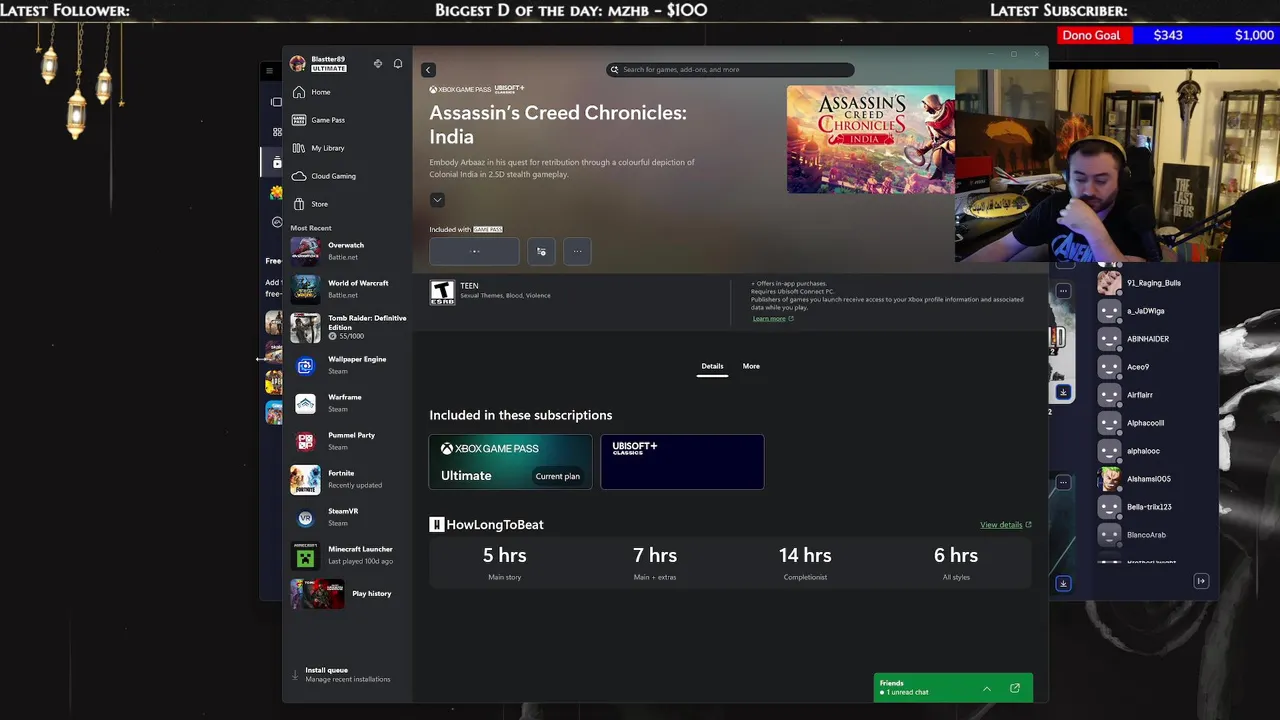Click the manage-game icon button beside install

pyautogui.click(x=541, y=251)
